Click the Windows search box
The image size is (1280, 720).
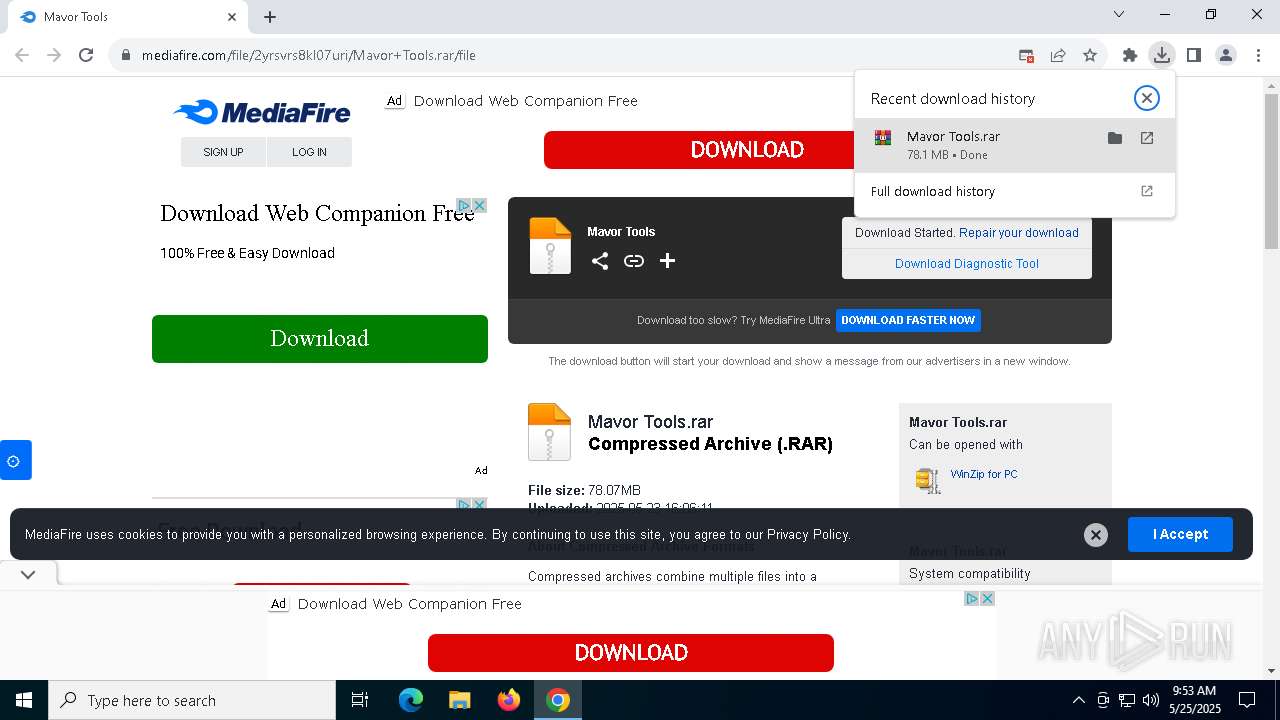click(x=192, y=700)
